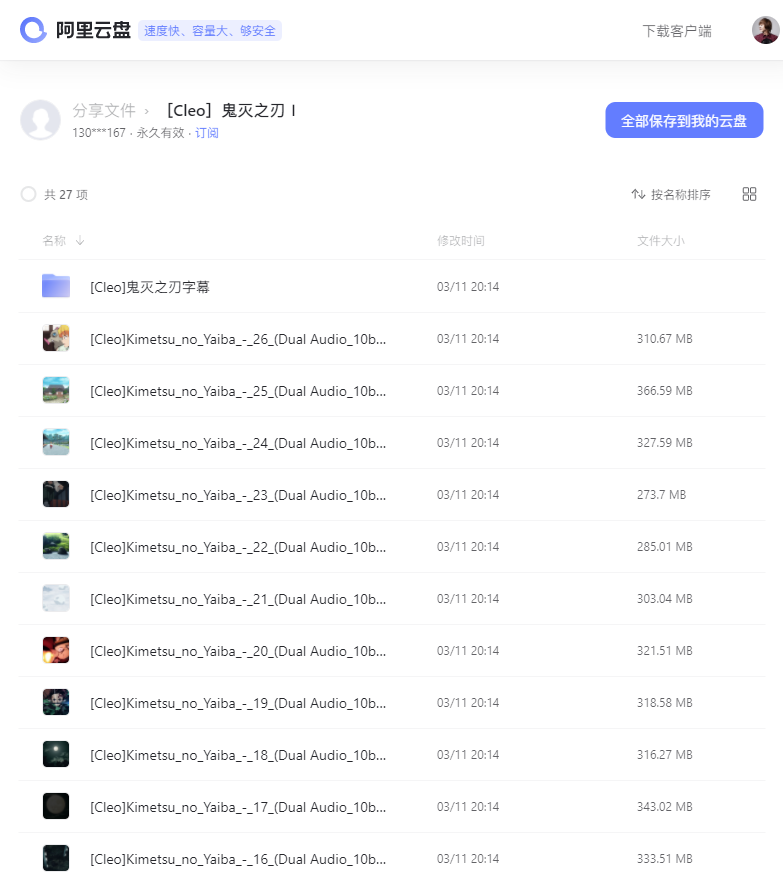Click the 阿里云盘 brand name text
The image size is (783, 879).
coord(93,30)
